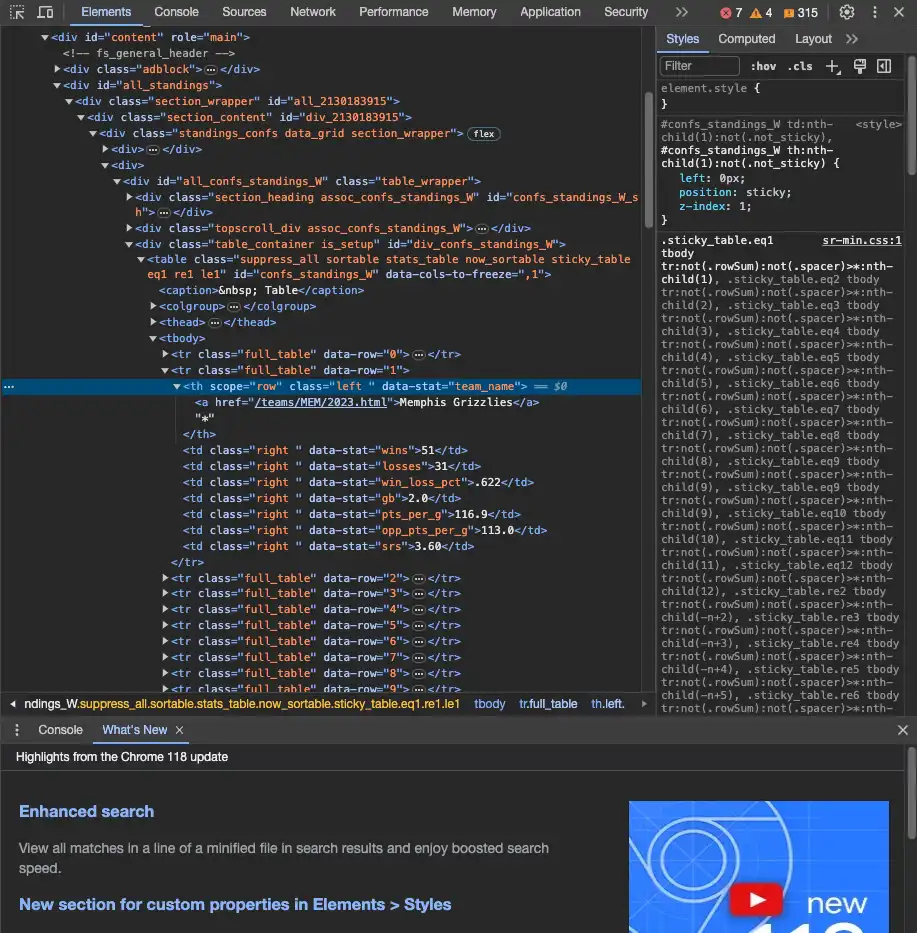
Task: Click the red errors count indicator
Action: click(x=731, y=12)
